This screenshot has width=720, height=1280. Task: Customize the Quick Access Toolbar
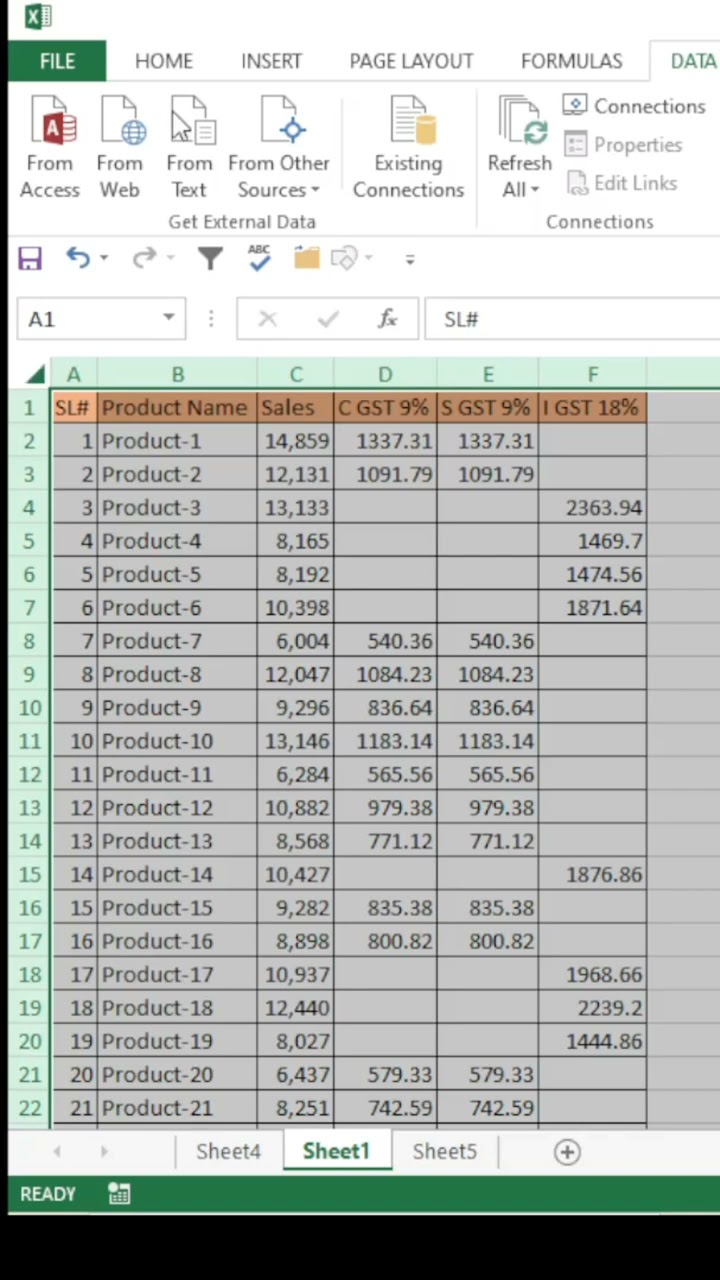coord(410,259)
